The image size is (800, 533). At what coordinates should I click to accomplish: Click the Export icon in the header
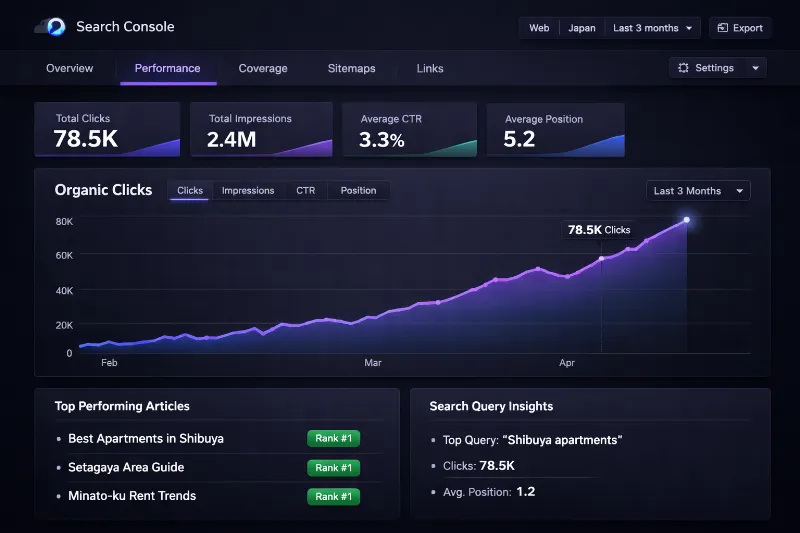pos(722,28)
